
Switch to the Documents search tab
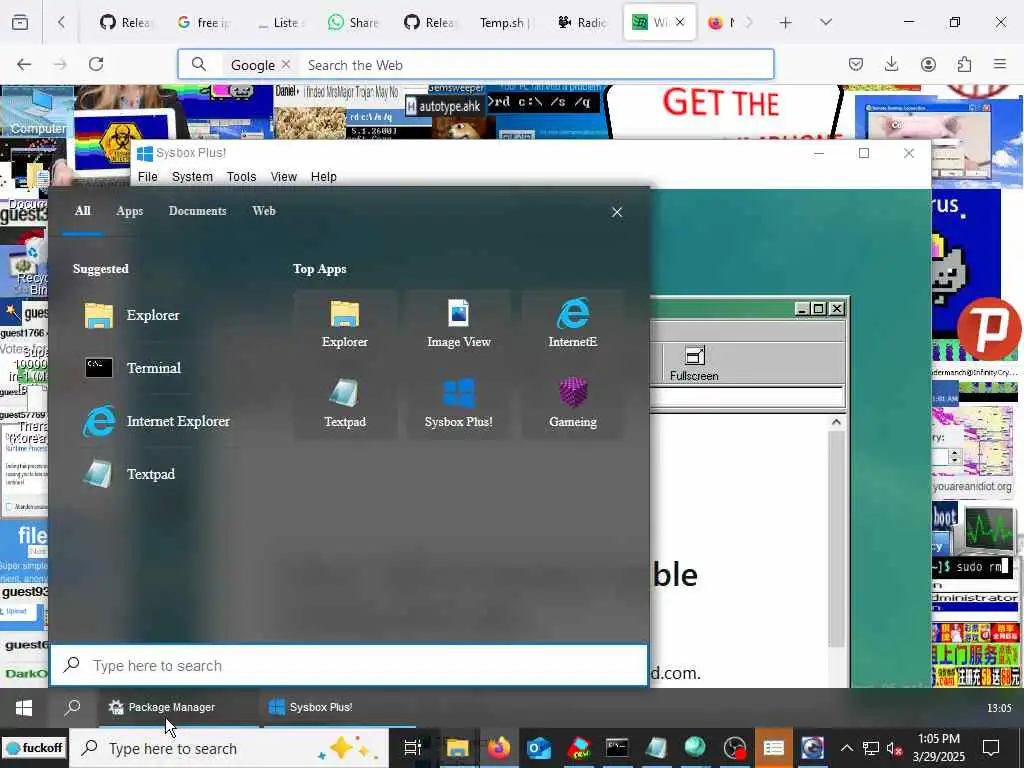coord(197,211)
